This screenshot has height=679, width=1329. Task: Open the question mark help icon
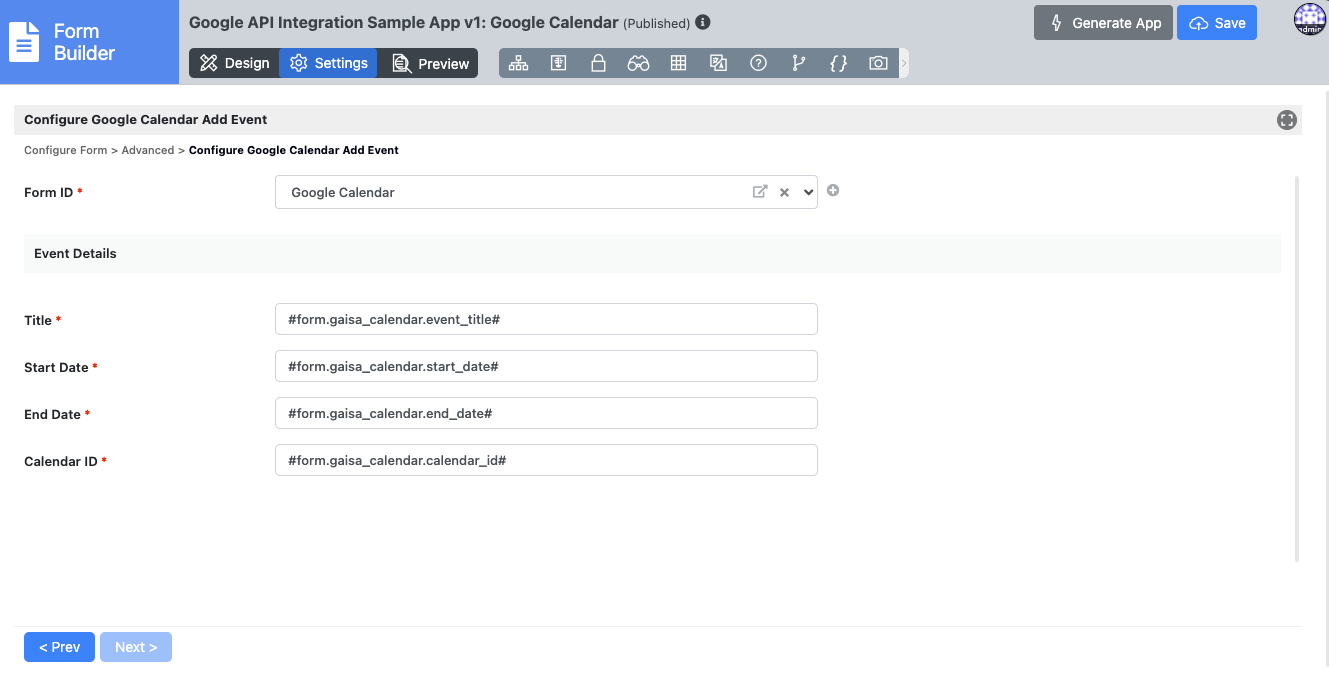[x=758, y=63]
